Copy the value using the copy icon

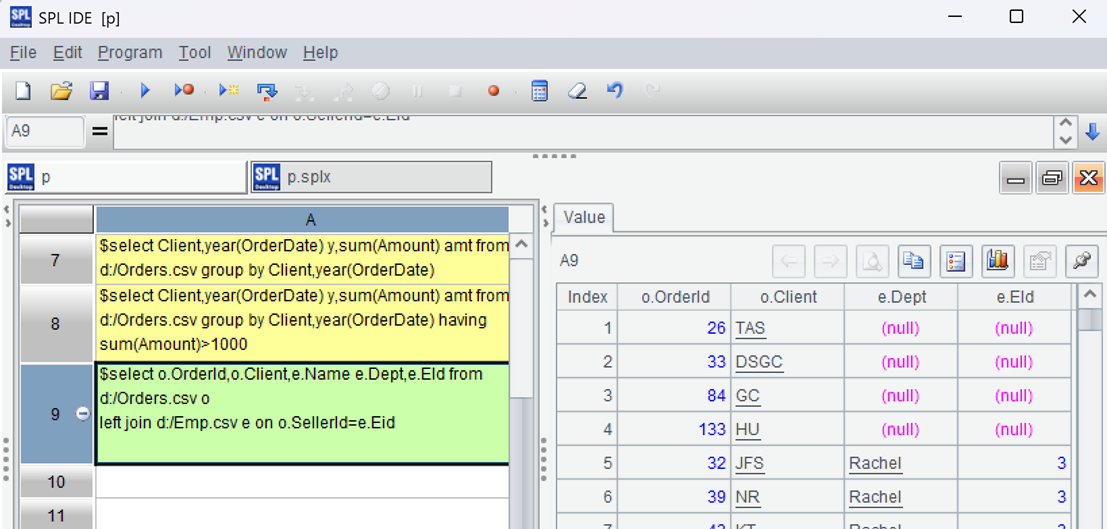(912, 261)
